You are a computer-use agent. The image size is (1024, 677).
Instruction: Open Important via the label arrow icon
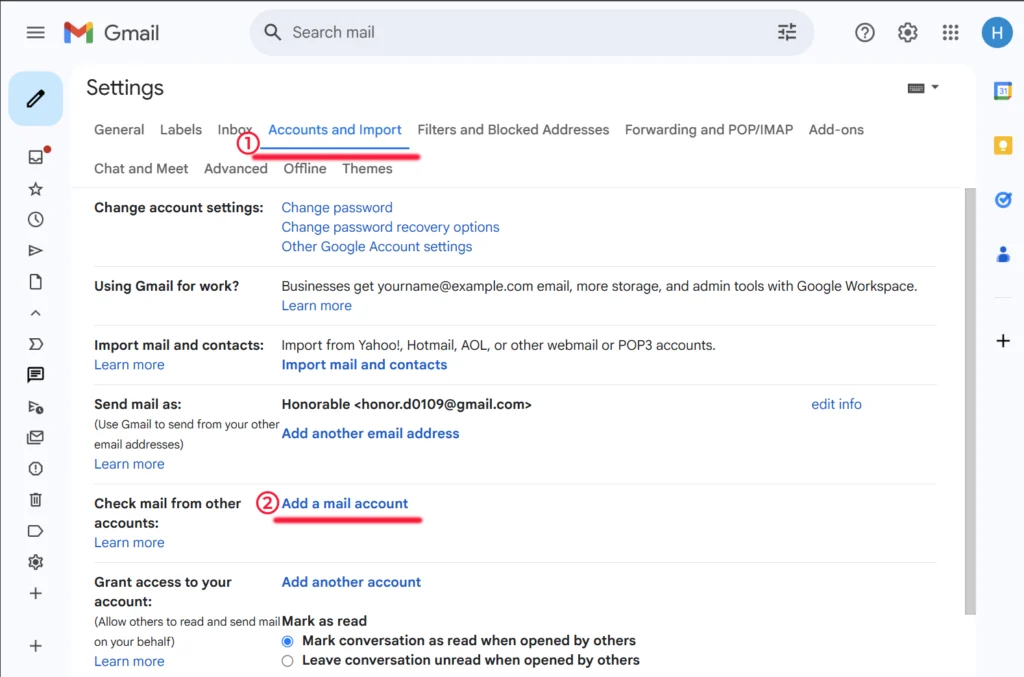(x=35, y=344)
